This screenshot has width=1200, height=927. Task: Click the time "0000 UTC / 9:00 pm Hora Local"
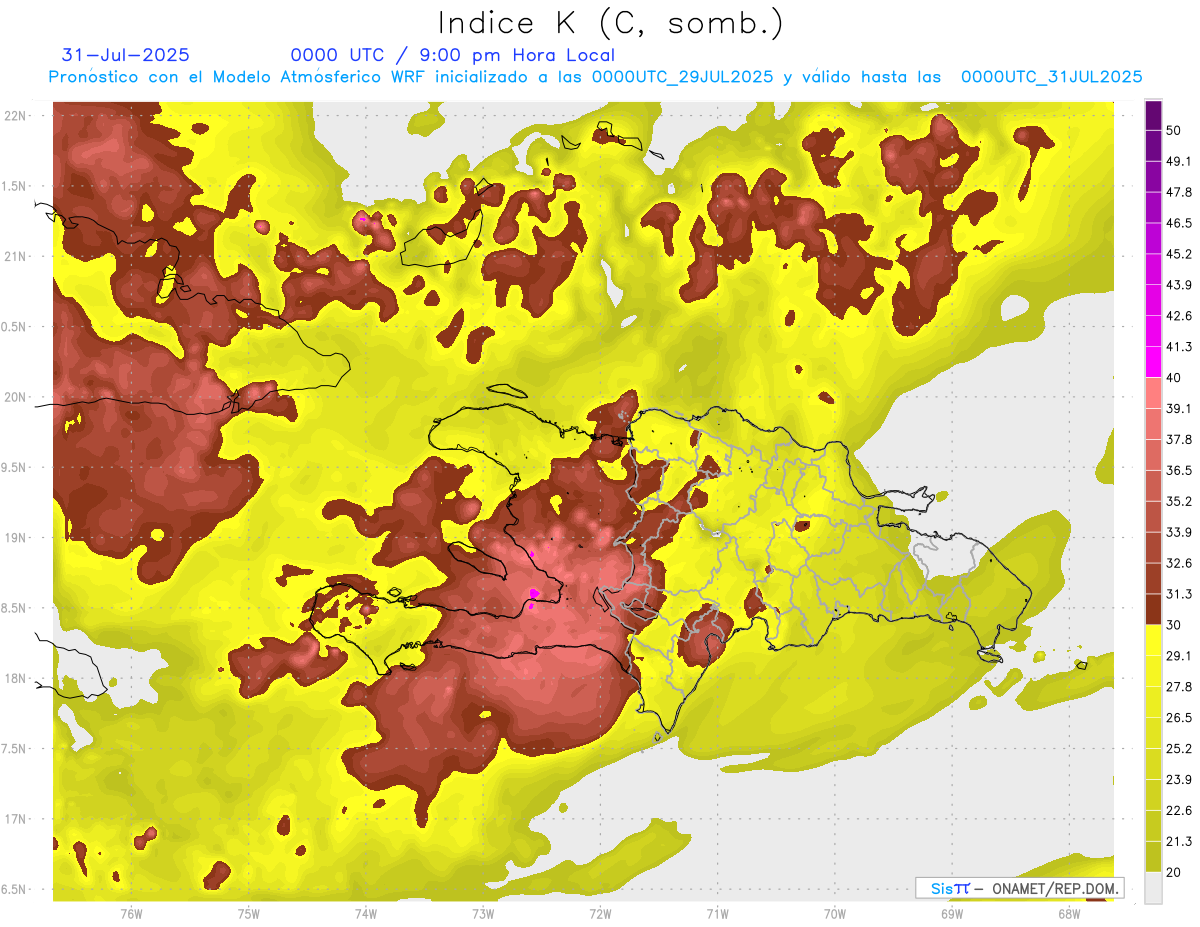point(453,55)
